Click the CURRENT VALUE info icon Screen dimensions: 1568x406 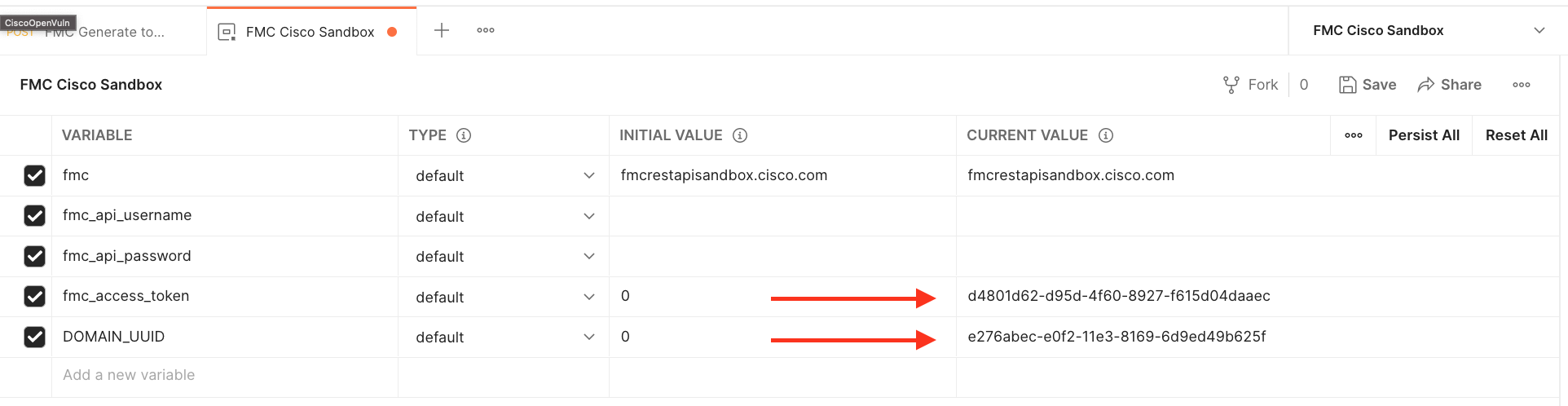(1106, 135)
